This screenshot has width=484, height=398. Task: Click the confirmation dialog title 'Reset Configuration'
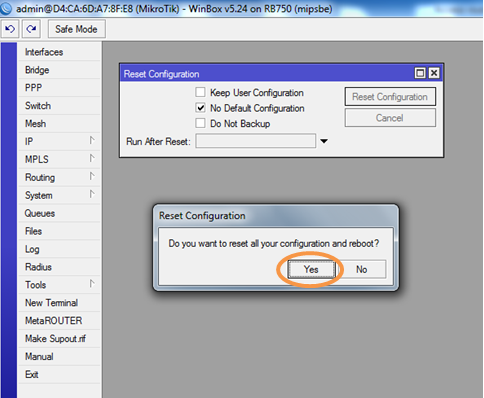pyautogui.click(x=202, y=216)
